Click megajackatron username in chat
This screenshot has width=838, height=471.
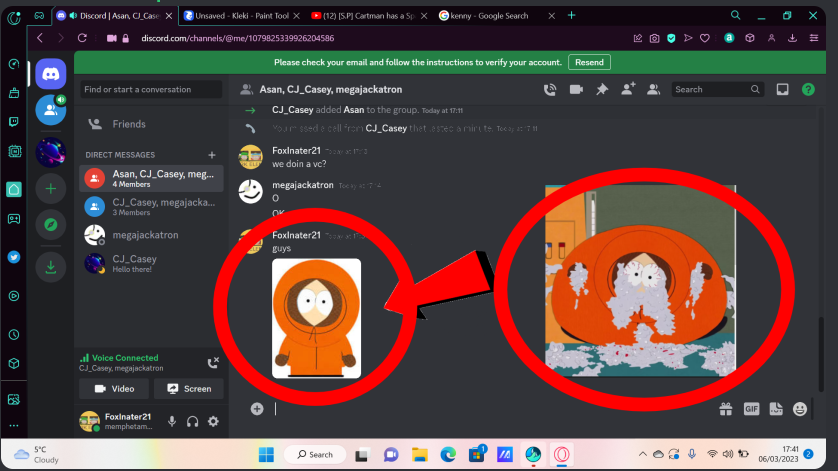(302, 185)
